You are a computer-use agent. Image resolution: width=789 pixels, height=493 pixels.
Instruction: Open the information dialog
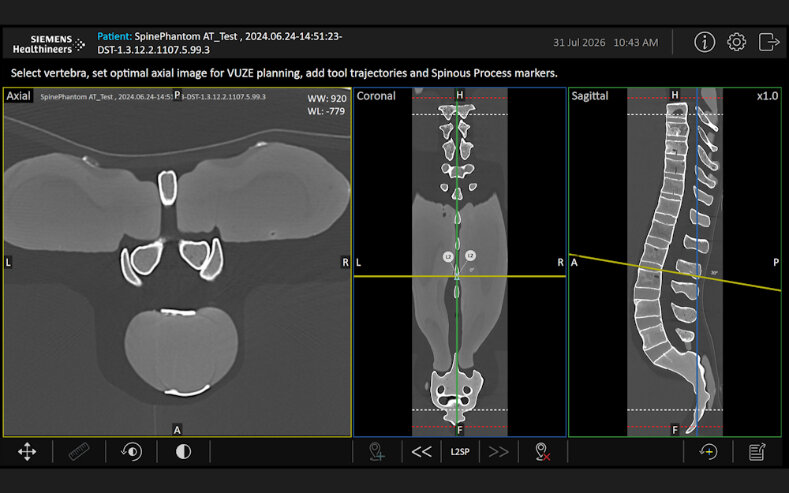704,42
